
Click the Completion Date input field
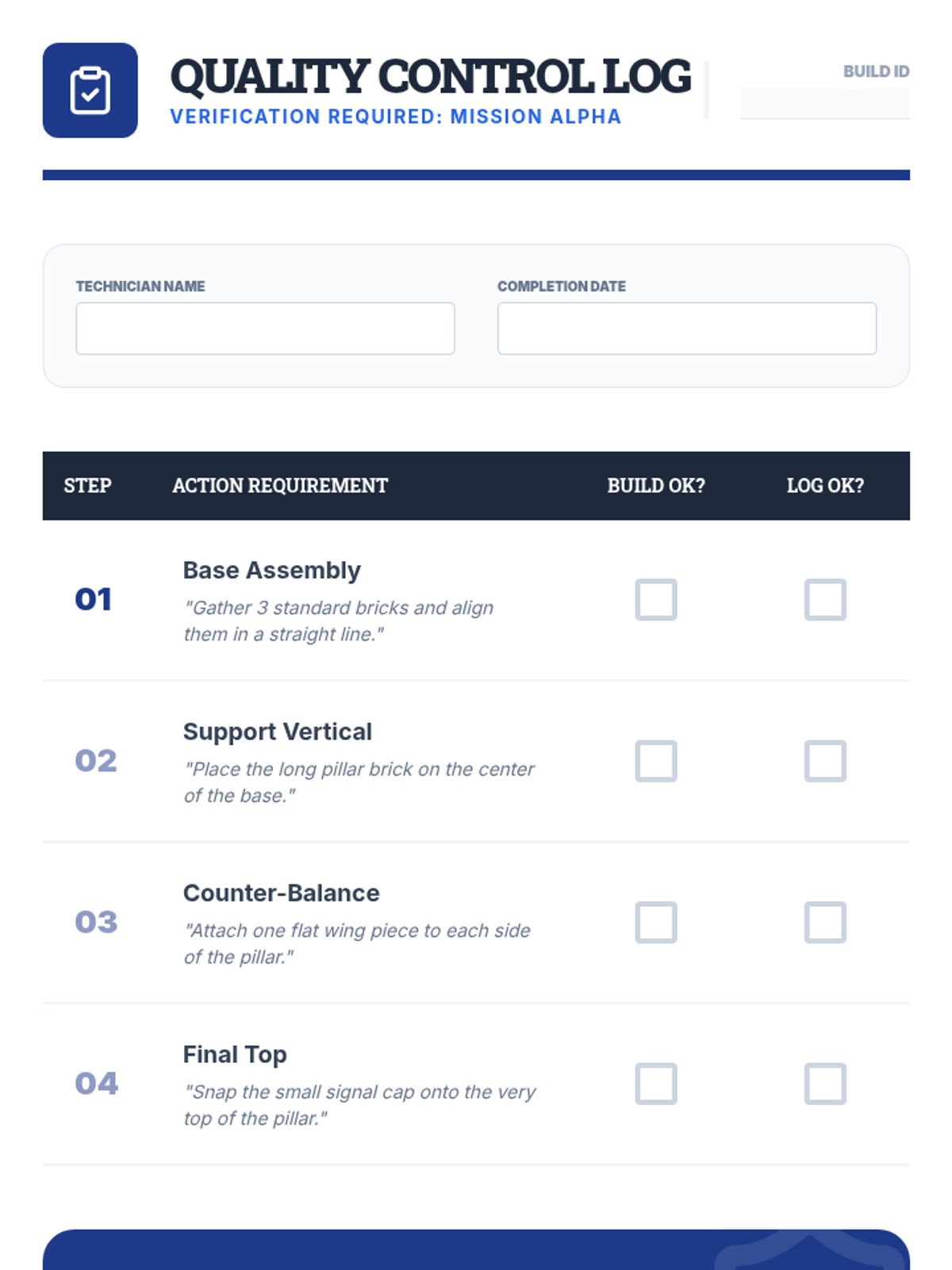tap(686, 328)
